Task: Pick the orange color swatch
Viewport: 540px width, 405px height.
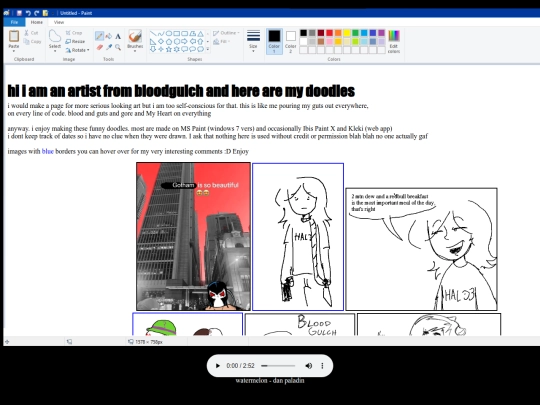Action: pyautogui.click(x=338, y=33)
